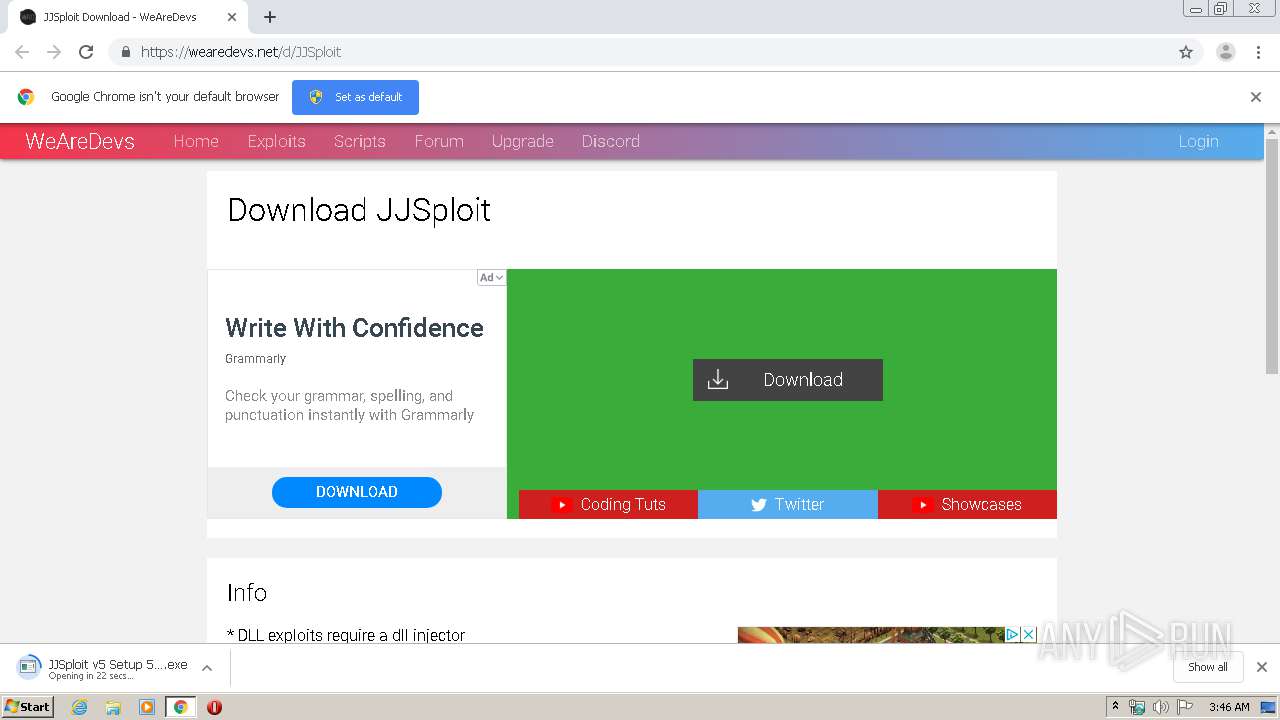Close the downloads shelf
The height and width of the screenshot is (720, 1280).
(x=1262, y=667)
